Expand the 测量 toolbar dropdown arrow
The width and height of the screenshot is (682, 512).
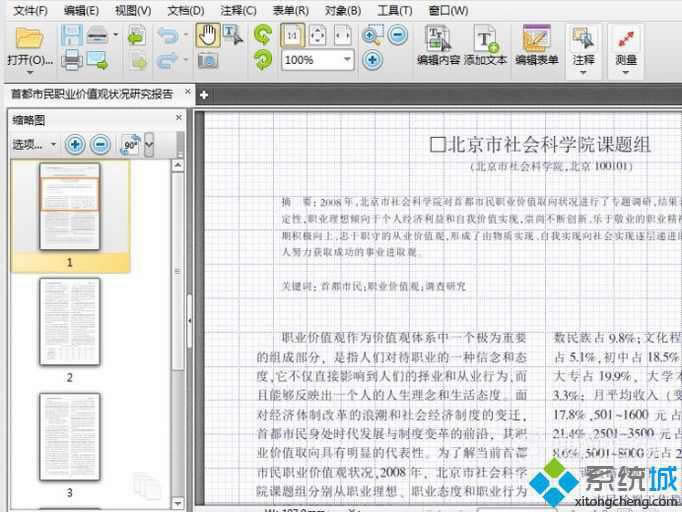626,73
